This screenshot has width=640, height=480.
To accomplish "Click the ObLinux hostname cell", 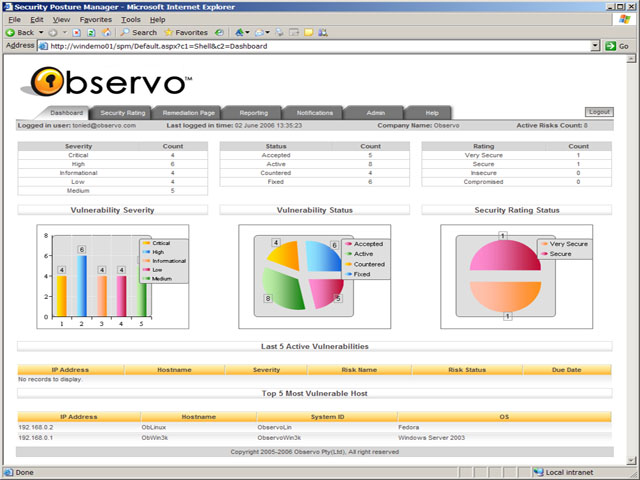I will 154,427.
